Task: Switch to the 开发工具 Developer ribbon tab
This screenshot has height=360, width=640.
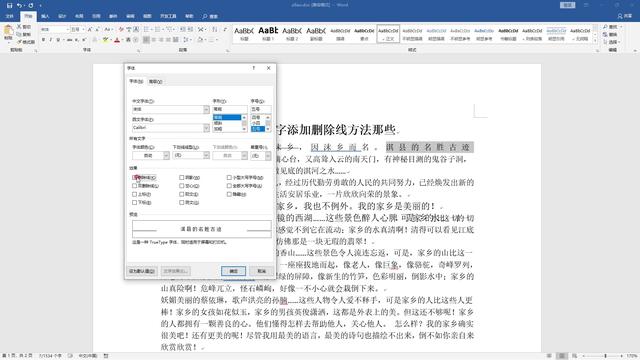Action: click(168, 16)
